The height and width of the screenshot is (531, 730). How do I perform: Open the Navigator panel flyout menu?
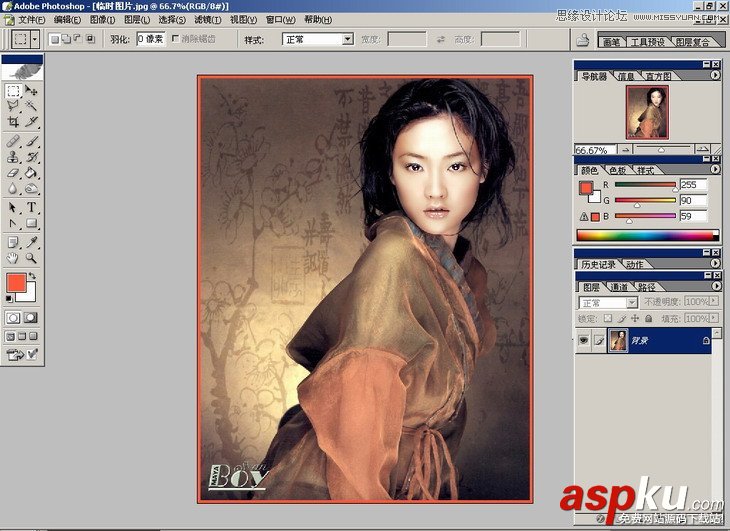point(715,75)
